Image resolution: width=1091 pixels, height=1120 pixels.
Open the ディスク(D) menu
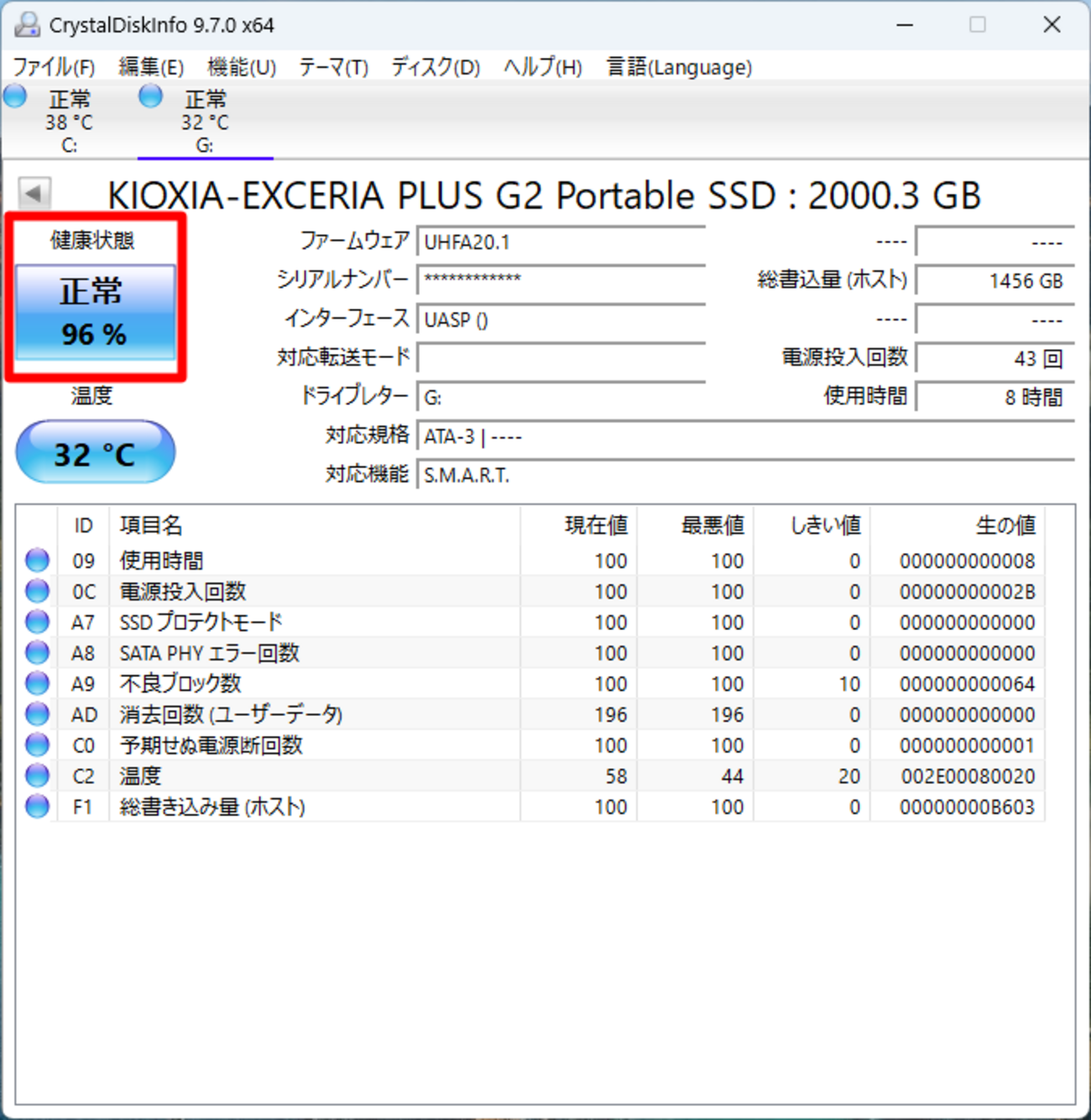(436, 67)
